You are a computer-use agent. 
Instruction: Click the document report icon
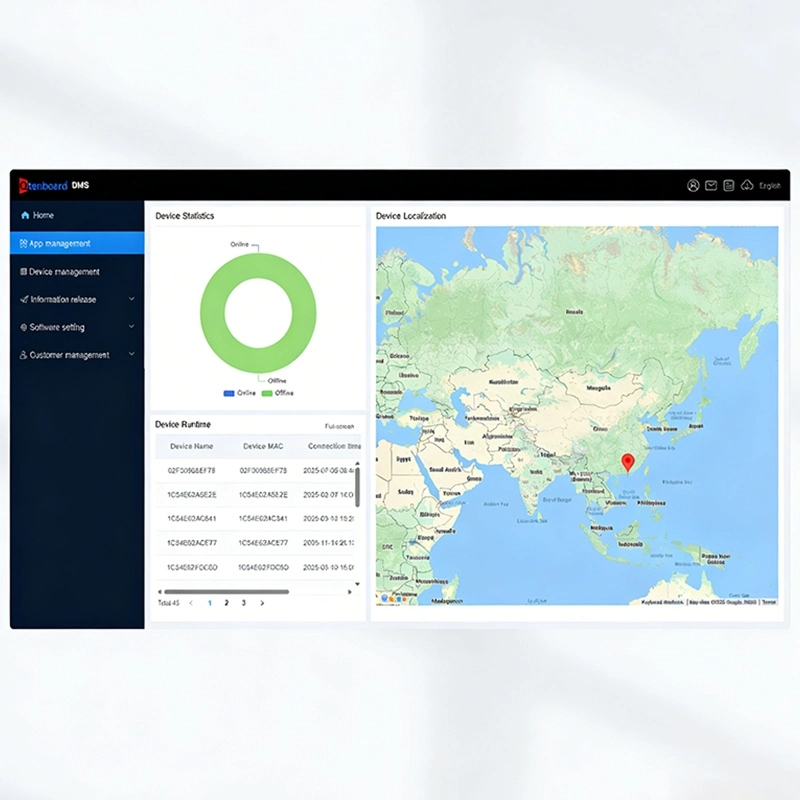[729, 186]
